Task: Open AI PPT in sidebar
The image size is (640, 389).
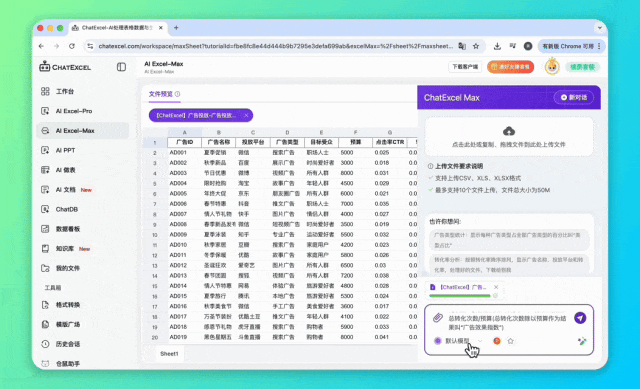Action: (65, 150)
